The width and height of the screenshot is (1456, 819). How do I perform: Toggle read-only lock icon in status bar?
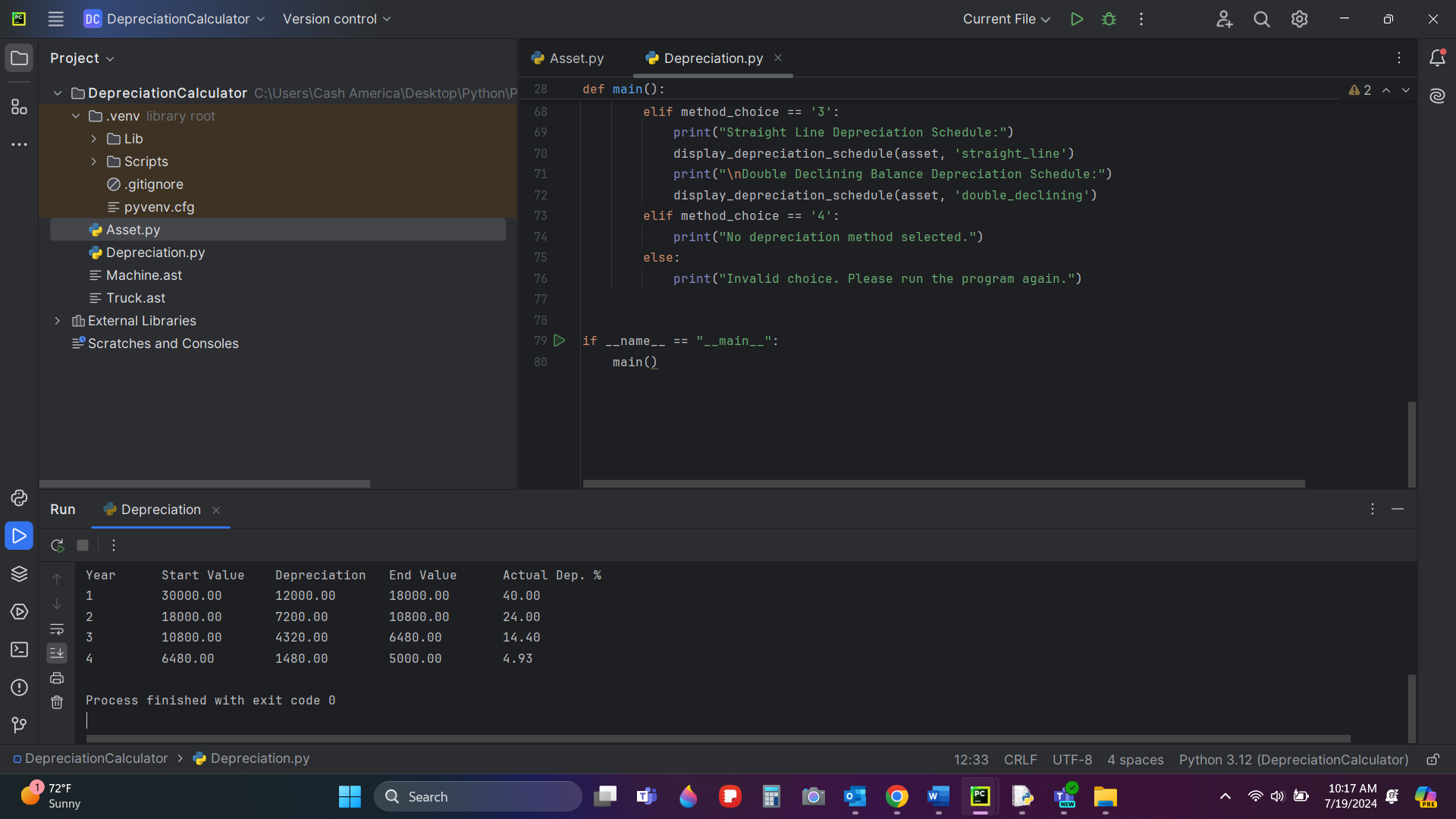pyautogui.click(x=1432, y=759)
